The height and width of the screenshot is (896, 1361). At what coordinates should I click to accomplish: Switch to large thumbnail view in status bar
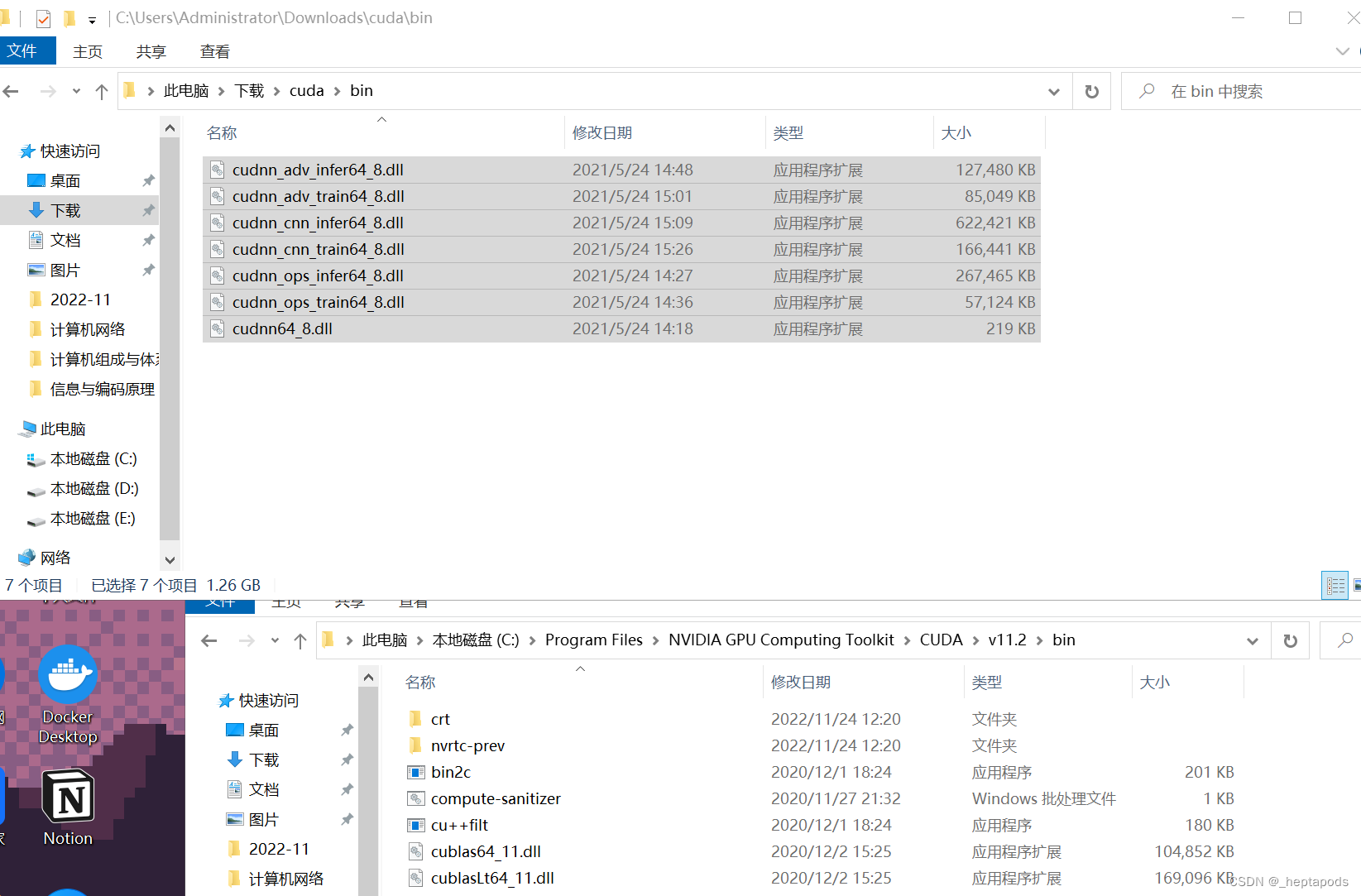[1357, 585]
